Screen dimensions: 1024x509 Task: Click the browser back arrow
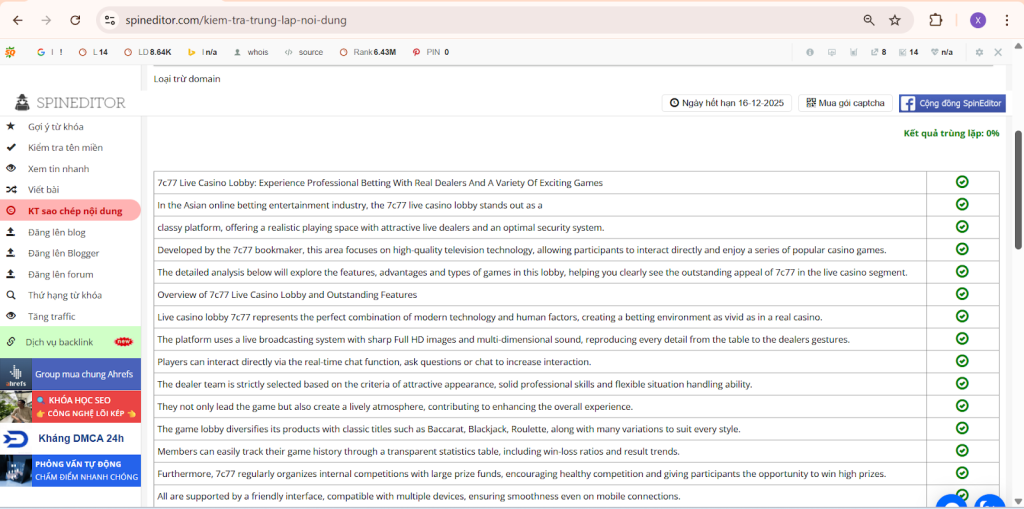(x=17, y=20)
